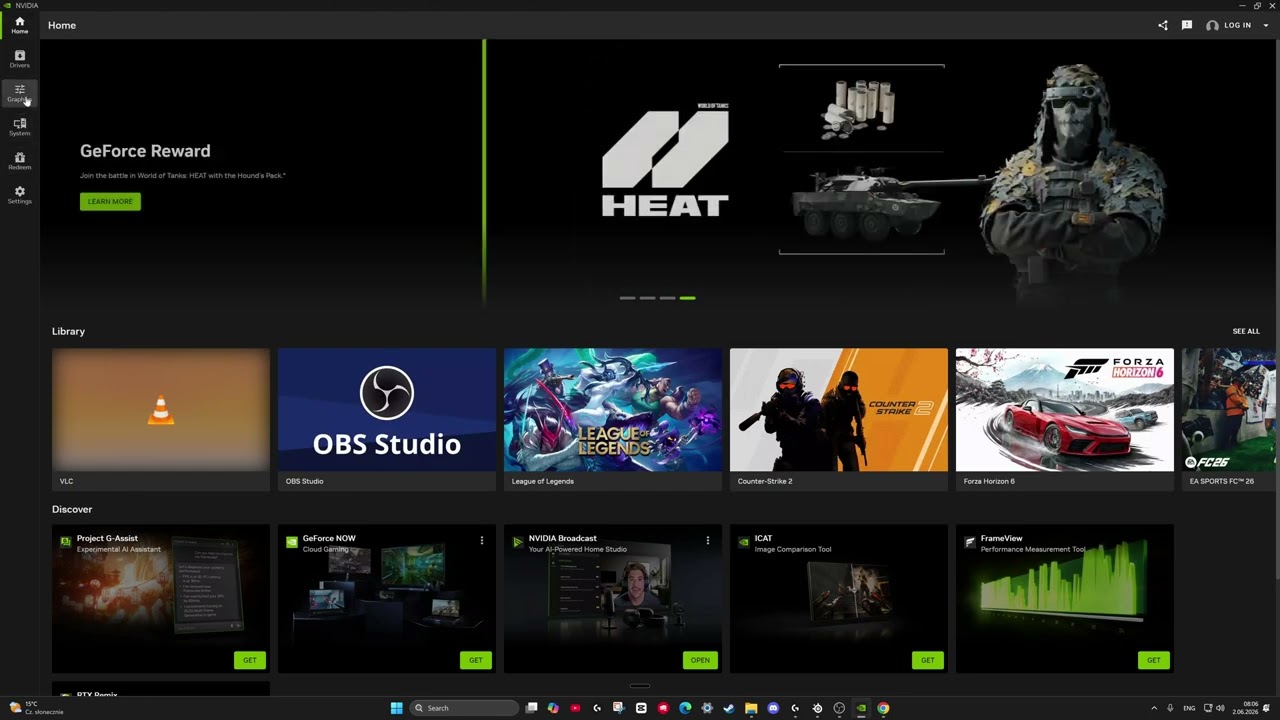The image size is (1280, 720).
Task: Click the vertical scrollbar on right edge
Action: pos(1277,310)
